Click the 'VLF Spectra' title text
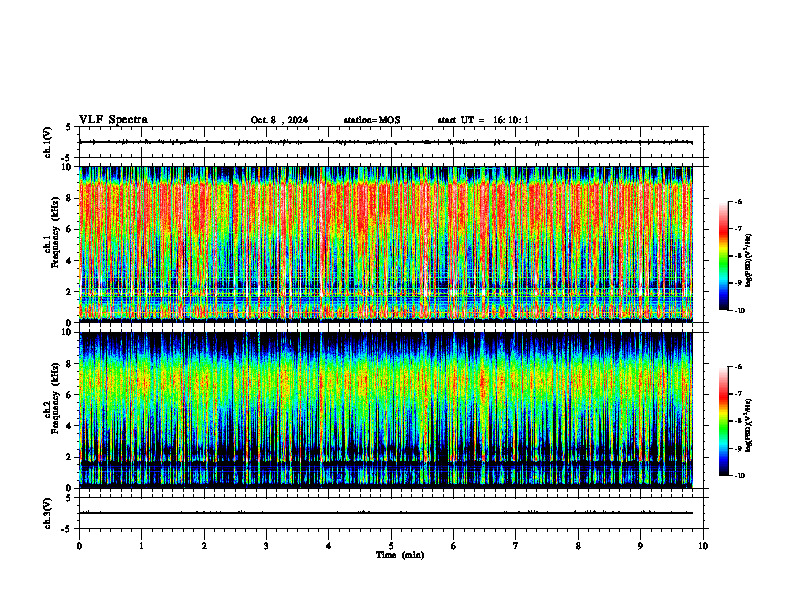Screen dimensions: 792x612 pyautogui.click(x=113, y=120)
